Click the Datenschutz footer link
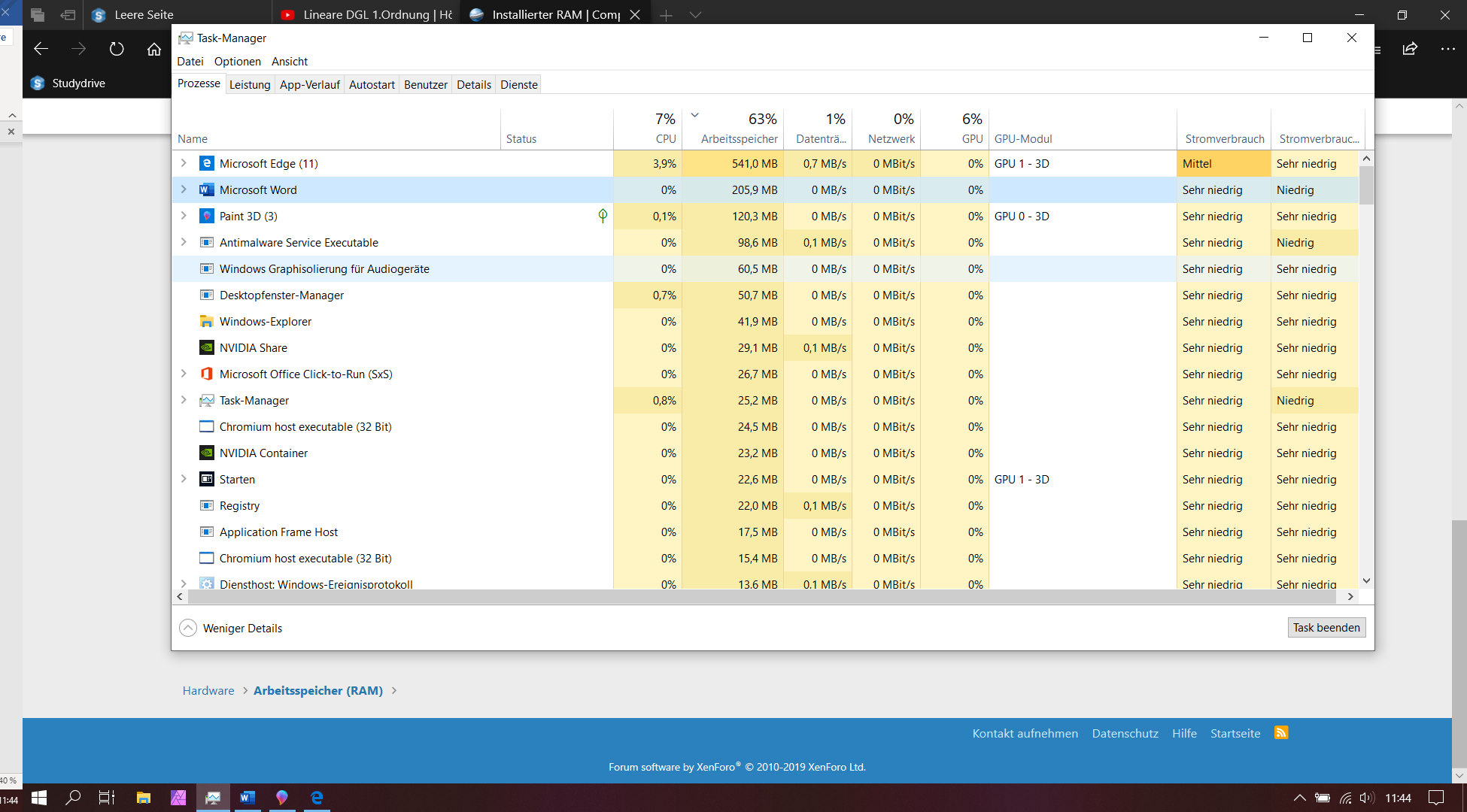1467x812 pixels. [x=1125, y=733]
